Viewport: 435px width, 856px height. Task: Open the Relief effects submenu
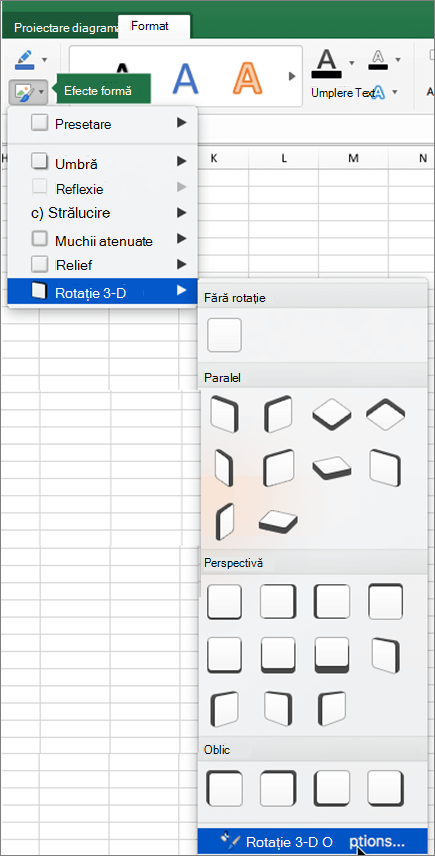(x=103, y=265)
